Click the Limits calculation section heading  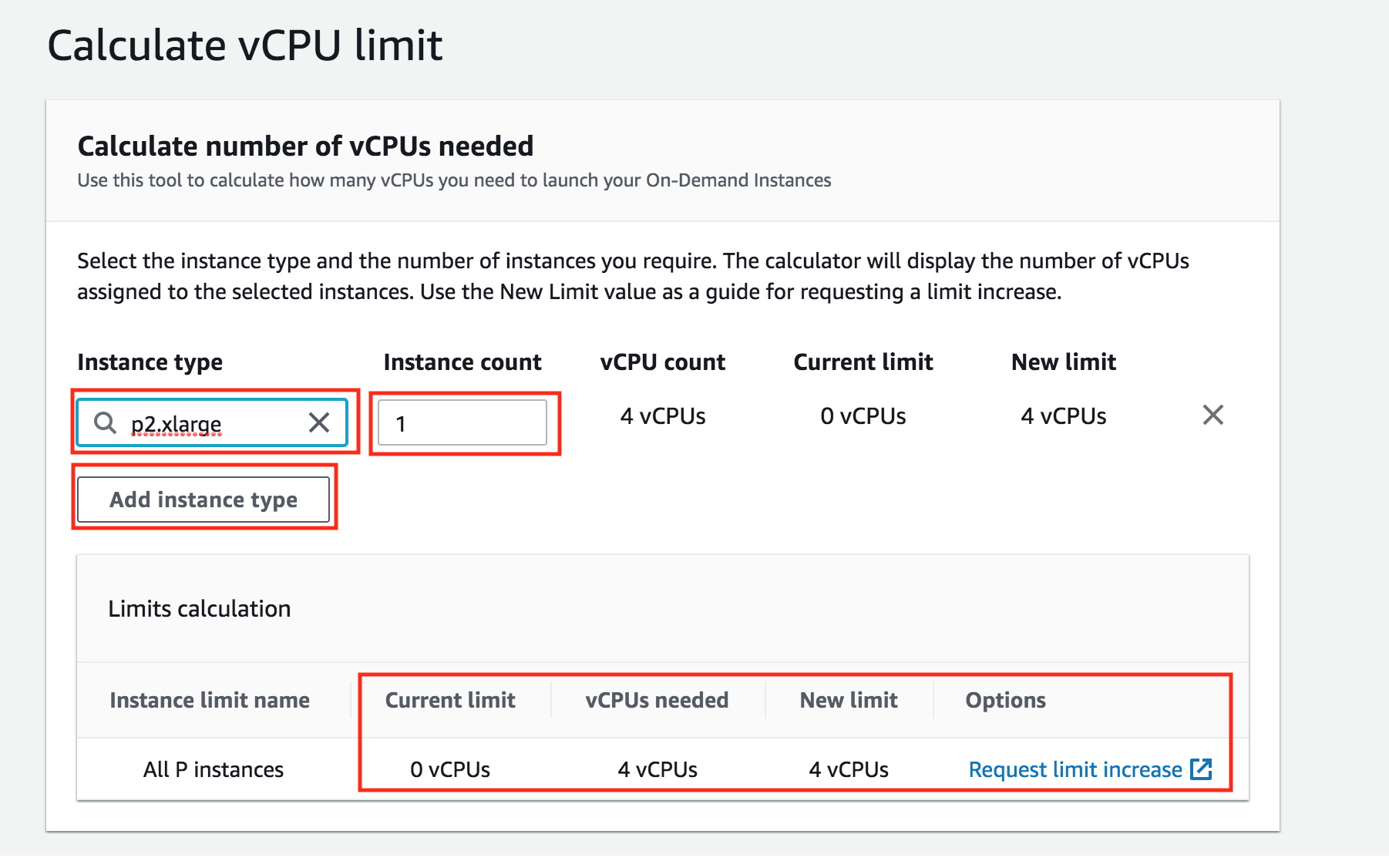point(200,609)
